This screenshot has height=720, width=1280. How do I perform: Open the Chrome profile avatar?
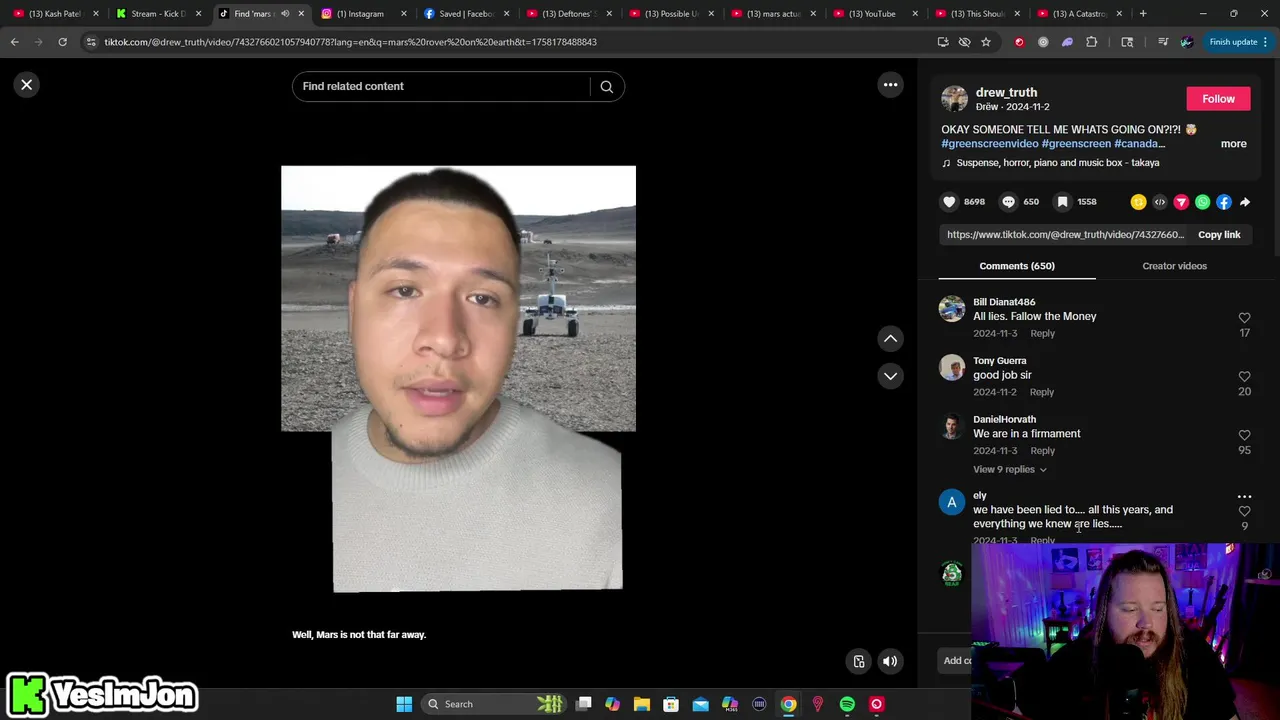coord(1186,42)
